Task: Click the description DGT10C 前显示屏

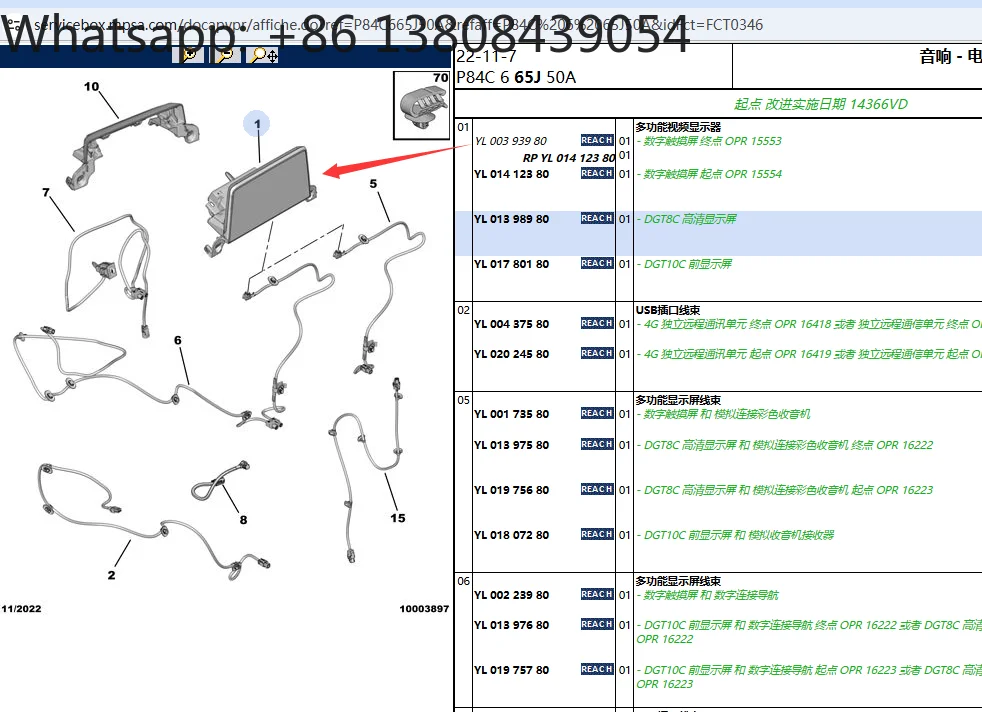Action: click(688, 264)
